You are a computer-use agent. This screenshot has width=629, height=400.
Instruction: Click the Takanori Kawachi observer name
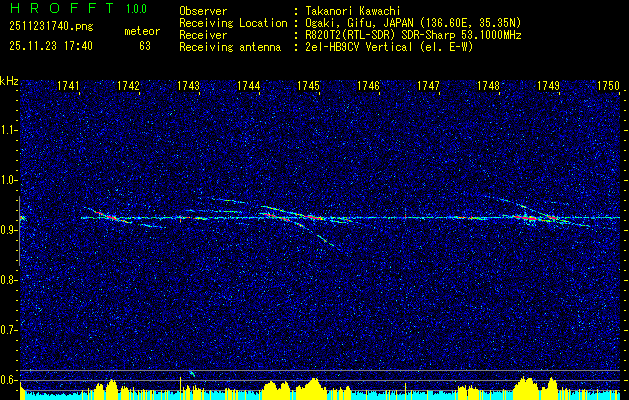[353, 11]
